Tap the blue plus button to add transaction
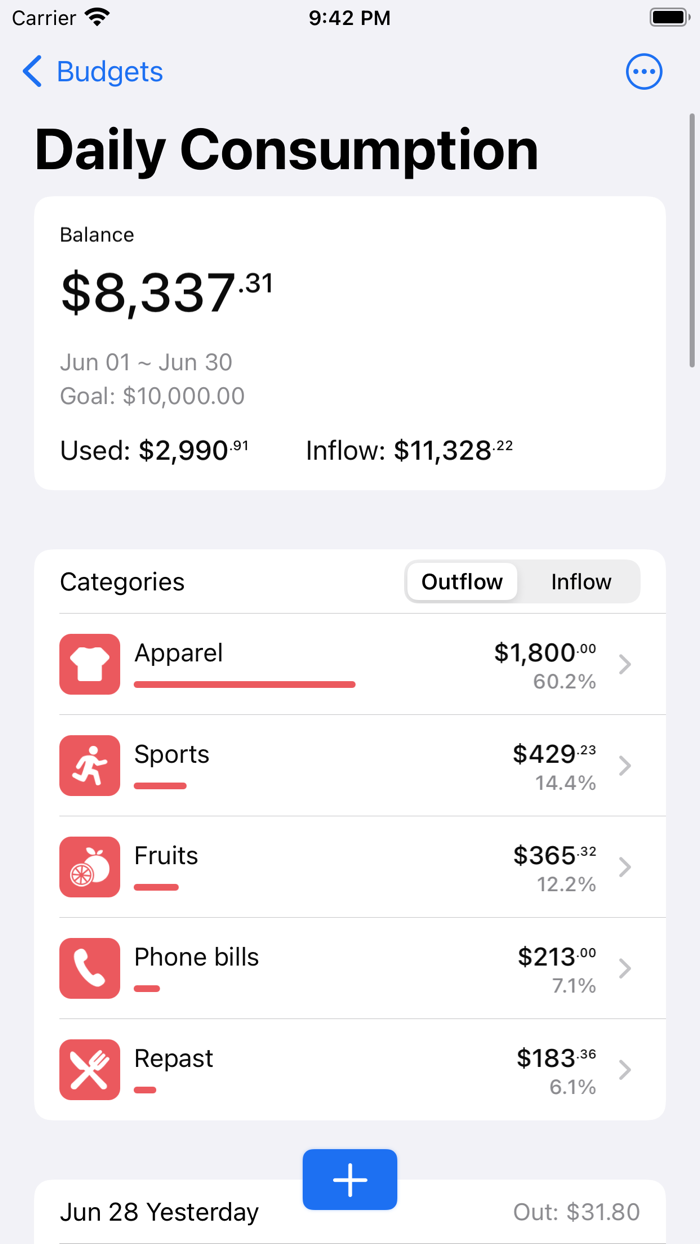The width and height of the screenshot is (700, 1244). tap(350, 1180)
